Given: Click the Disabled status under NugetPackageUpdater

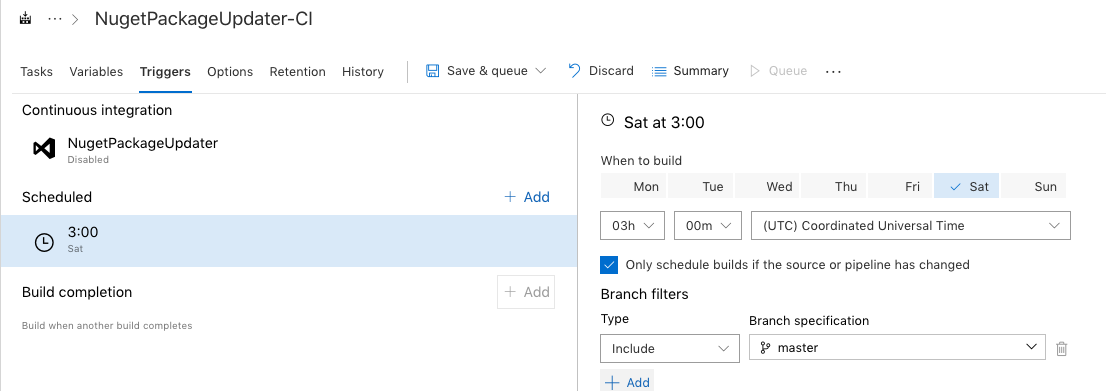Looking at the screenshot, I should click(x=88, y=160).
